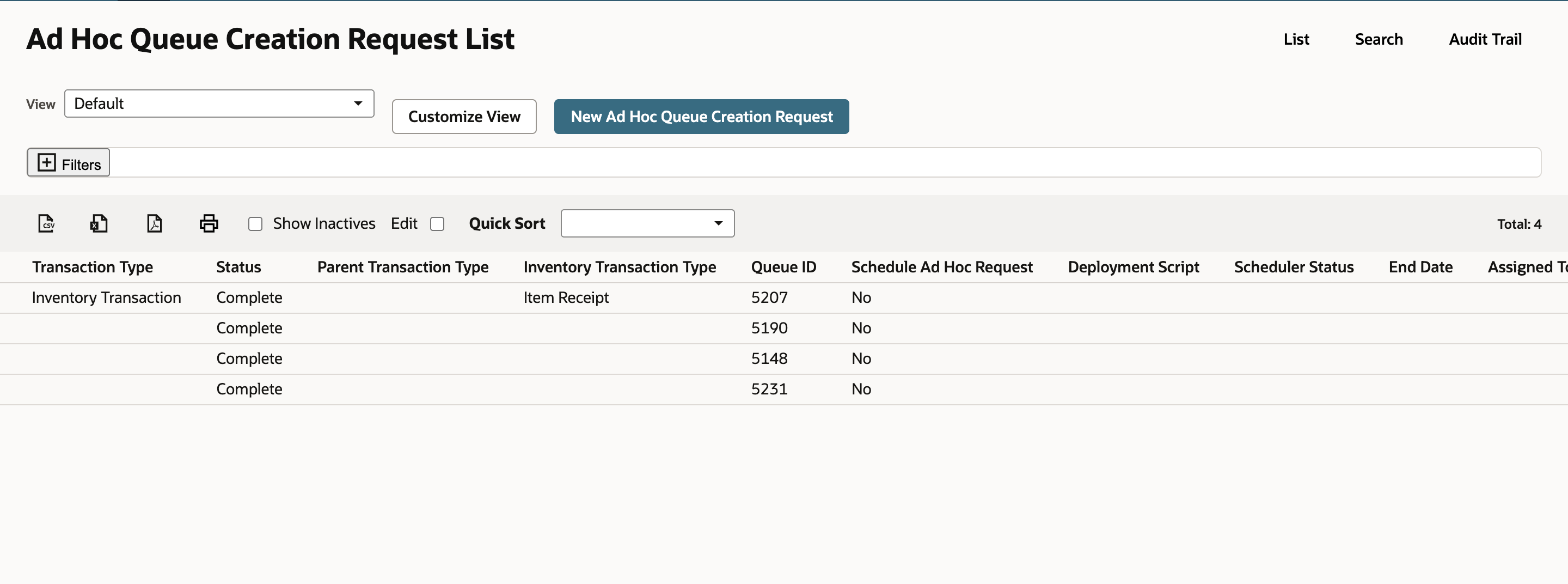Screen dimensions: 1568x584
Task: Sort by the Queue ID column header
Action: (783, 267)
